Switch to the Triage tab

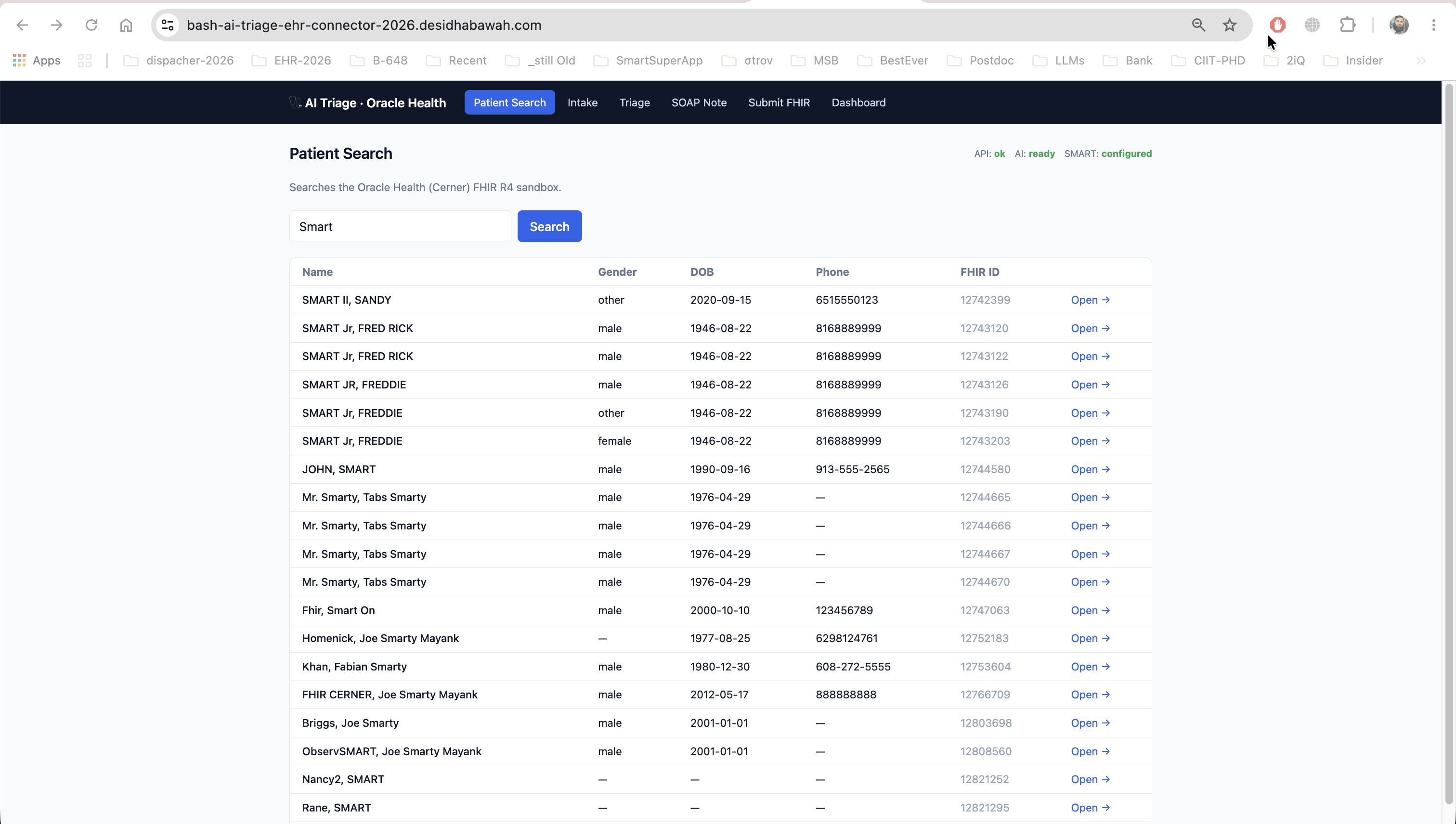(x=635, y=103)
